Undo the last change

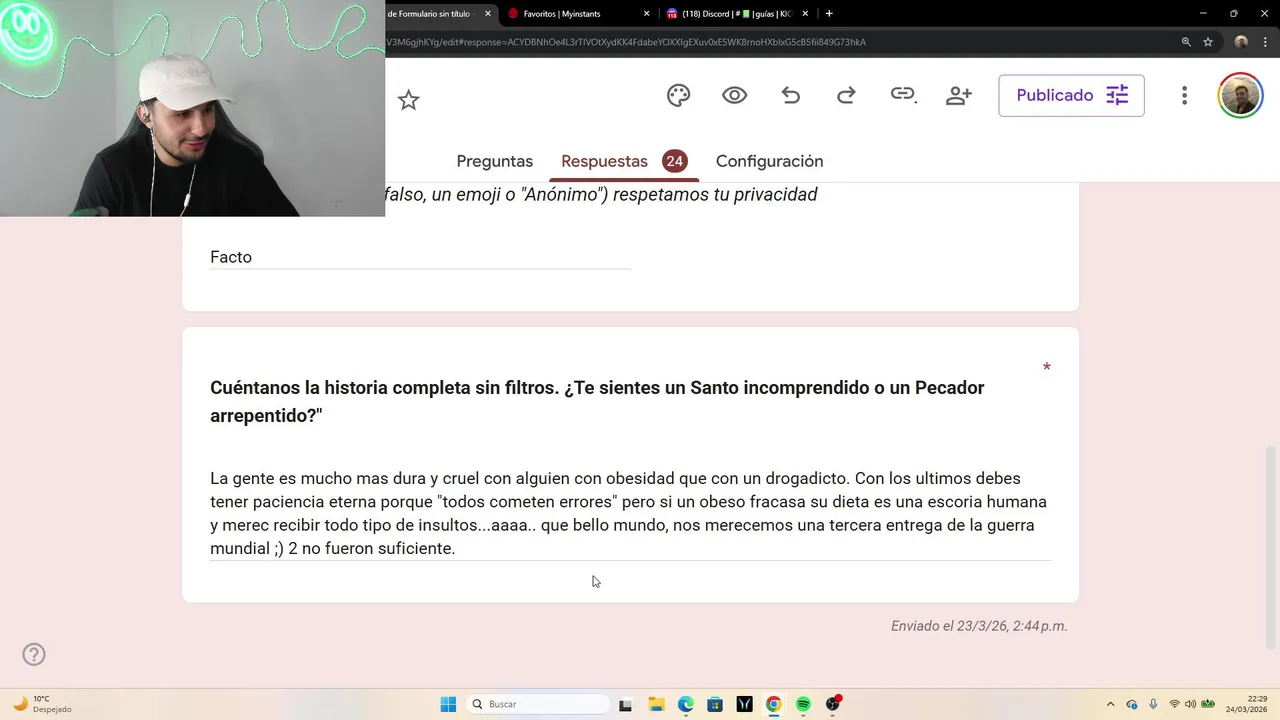(791, 95)
